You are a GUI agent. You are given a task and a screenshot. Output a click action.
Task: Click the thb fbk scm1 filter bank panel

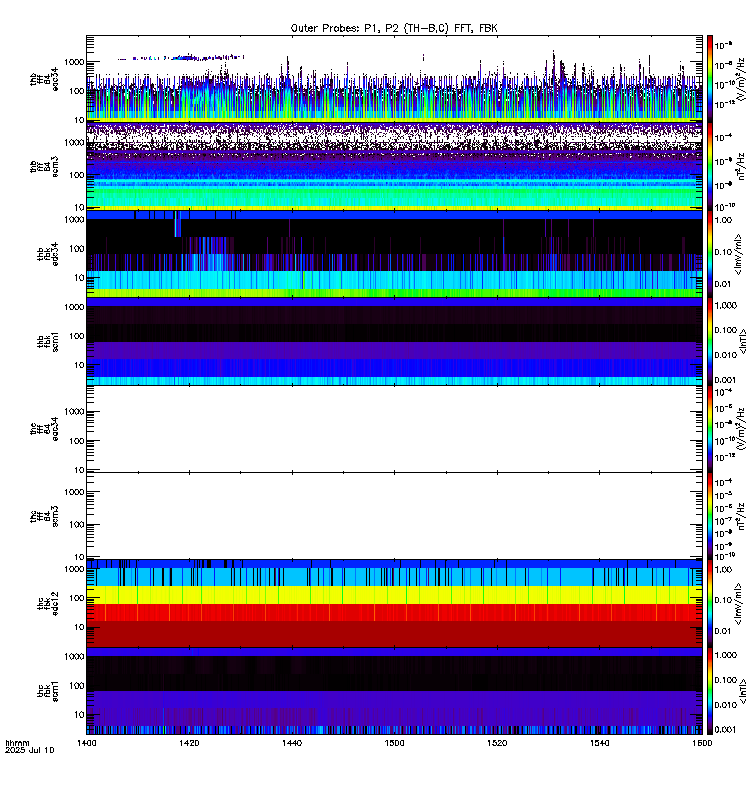pos(394,341)
